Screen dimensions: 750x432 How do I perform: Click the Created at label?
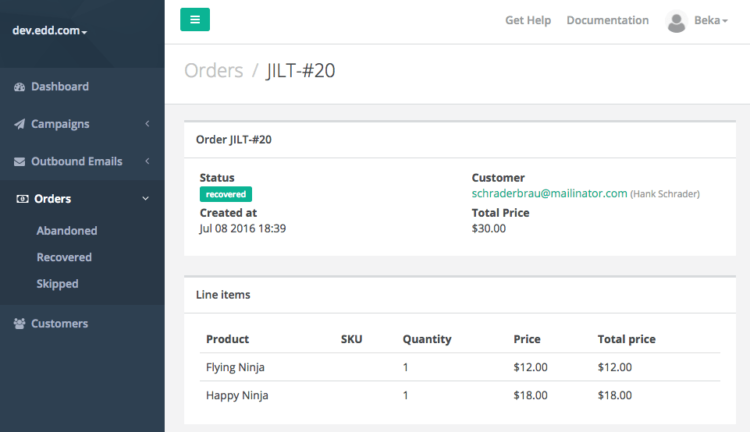pos(228,213)
